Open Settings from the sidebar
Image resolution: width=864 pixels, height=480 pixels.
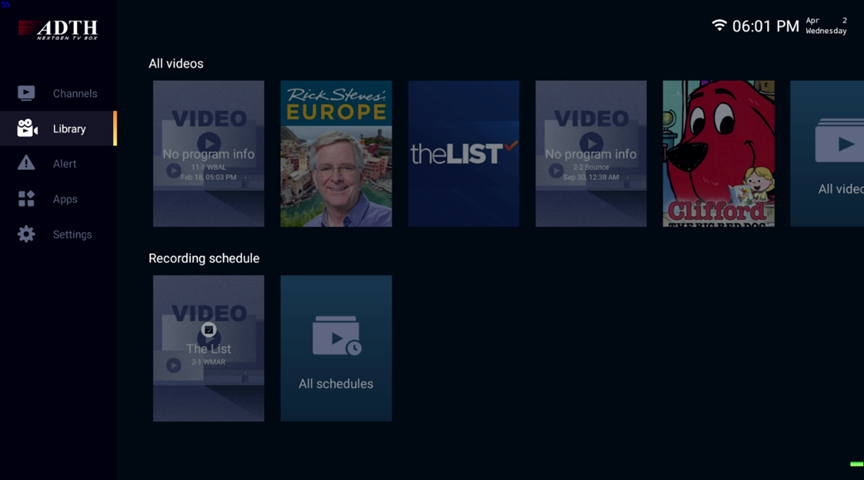pos(58,234)
